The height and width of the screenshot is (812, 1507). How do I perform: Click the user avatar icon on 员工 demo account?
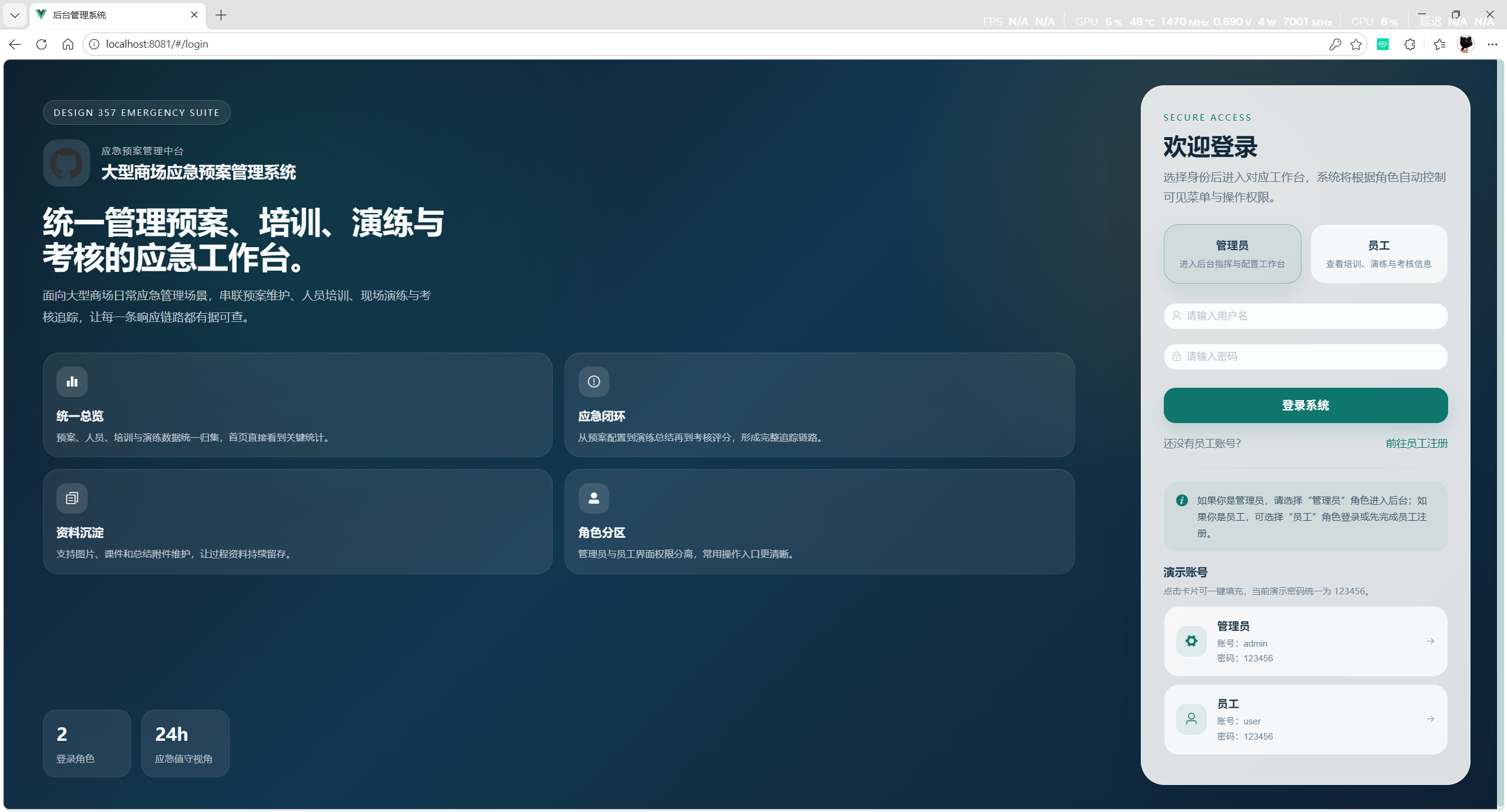tap(1191, 719)
